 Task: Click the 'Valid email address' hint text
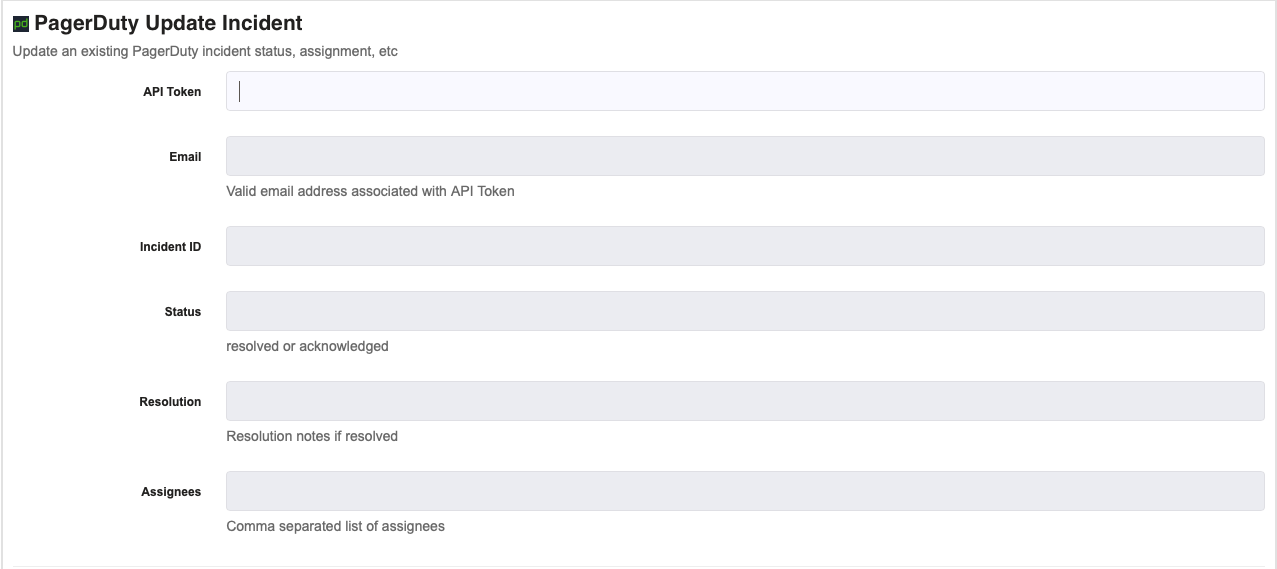pyautogui.click(x=370, y=191)
